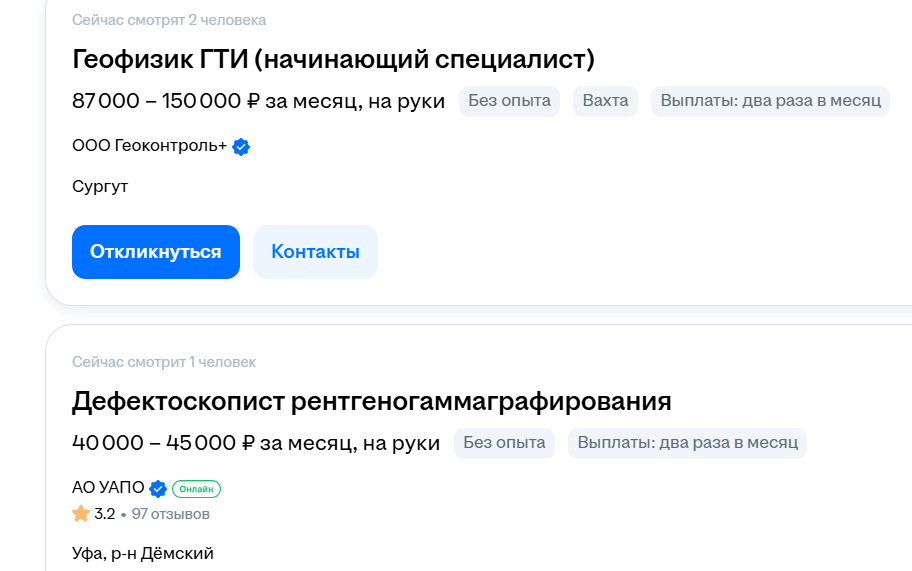This screenshot has height=571, width=912.
Task: Click the verified badge next to ООО Геоконтроль+
Action: [x=241, y=147]
